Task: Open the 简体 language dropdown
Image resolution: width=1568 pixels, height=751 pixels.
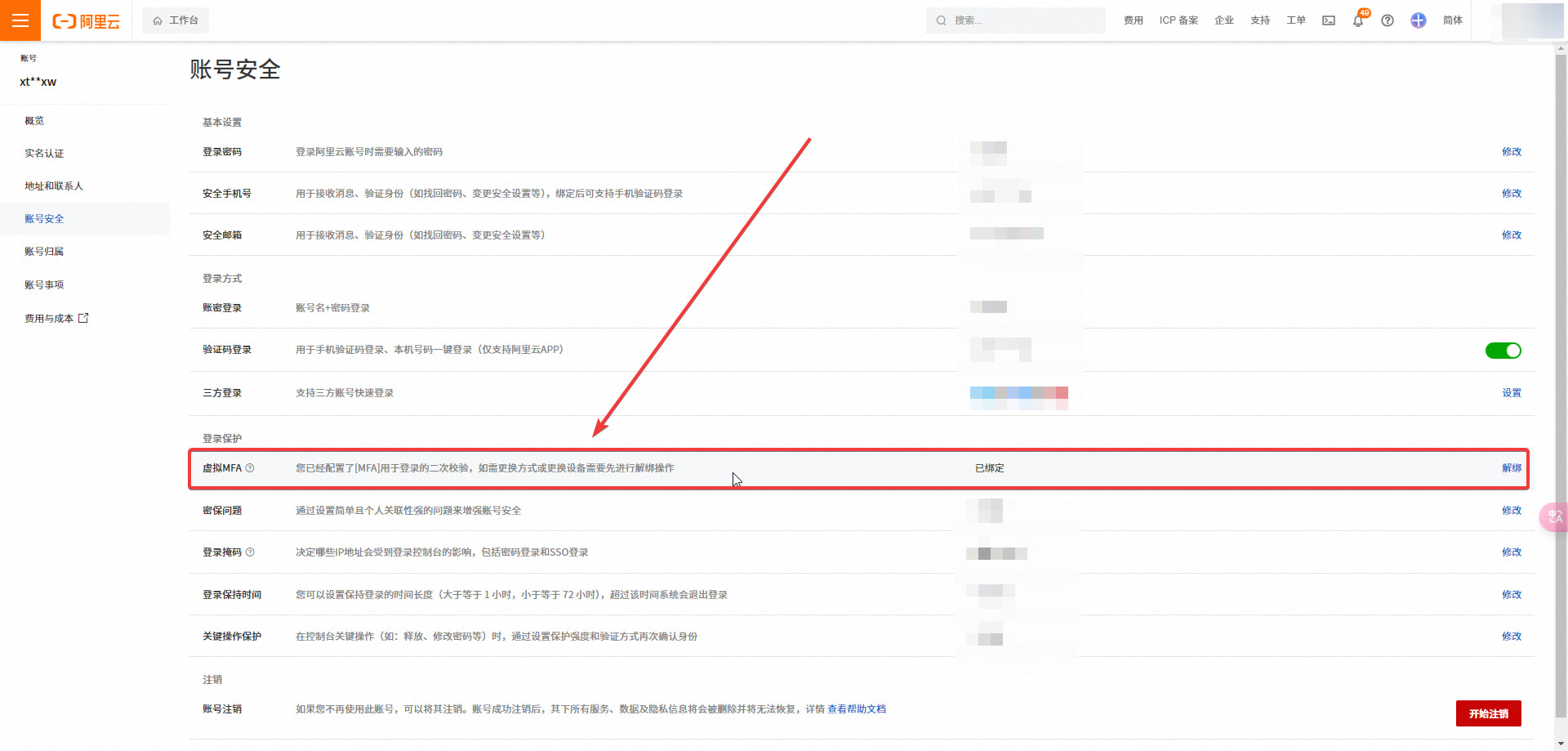Action: point(1453,20)
